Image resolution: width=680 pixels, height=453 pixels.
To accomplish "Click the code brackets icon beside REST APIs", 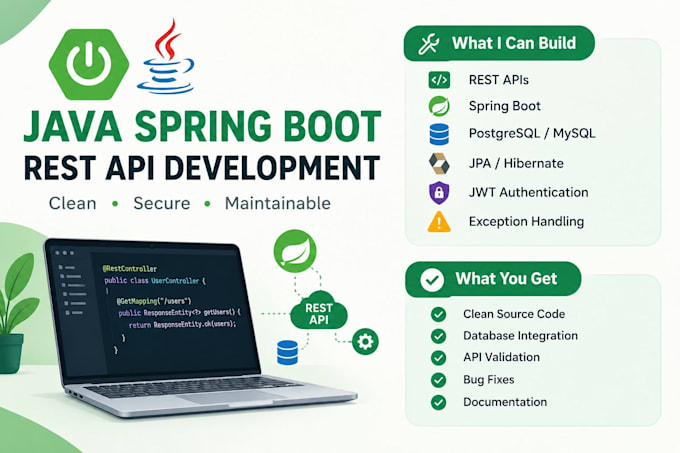I will (439, 80).
